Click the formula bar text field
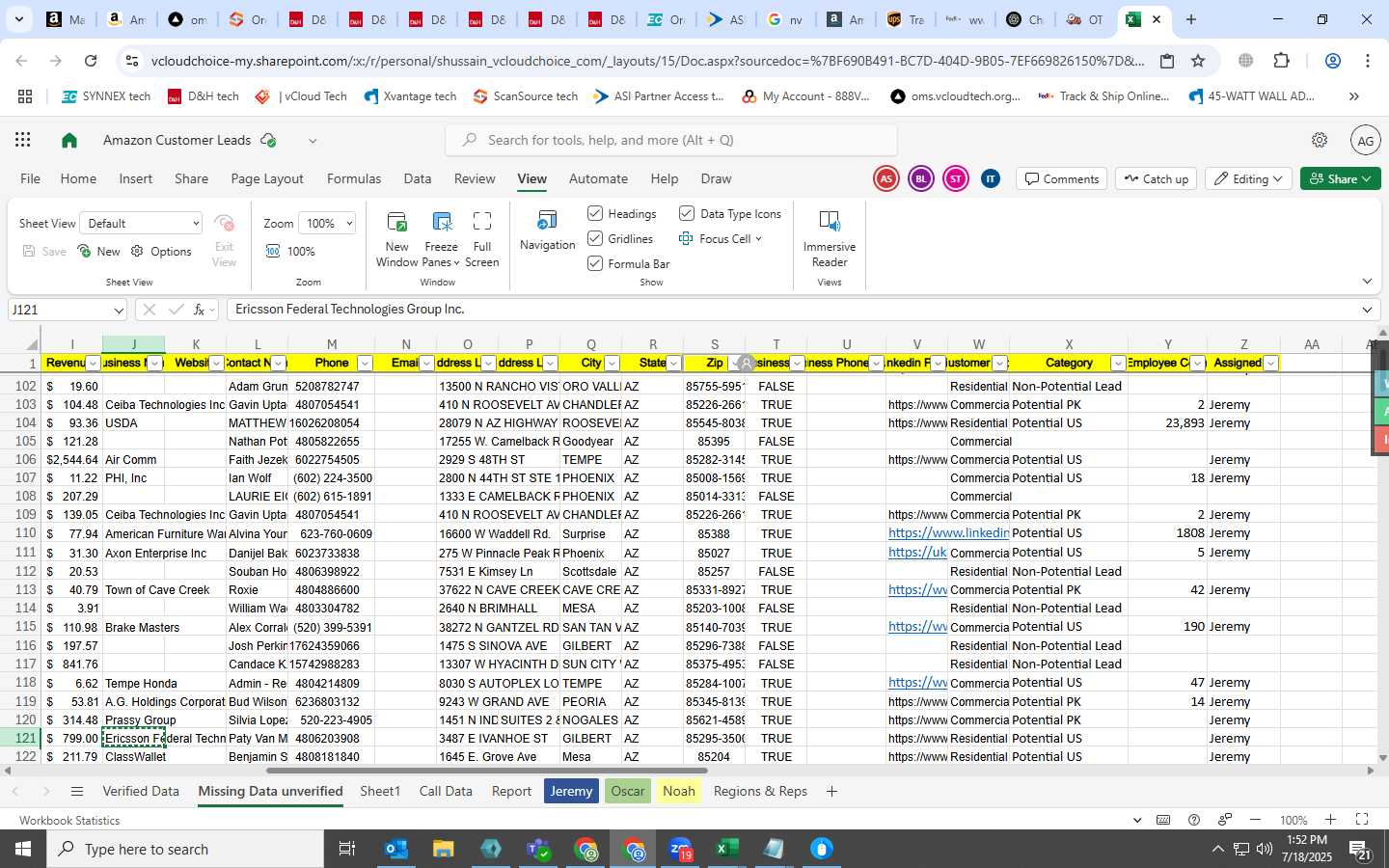 (791, 310)
